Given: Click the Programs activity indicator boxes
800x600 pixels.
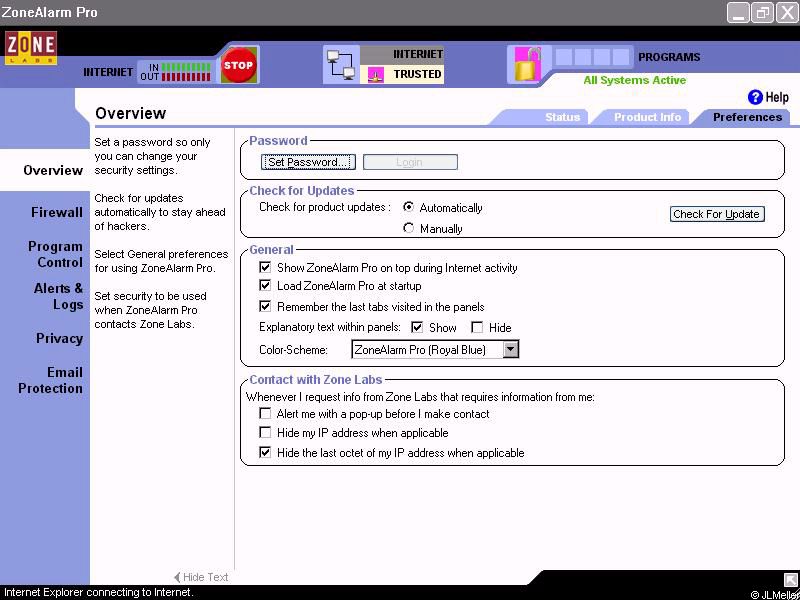Looking at the screenshot, I should [592, 57].
